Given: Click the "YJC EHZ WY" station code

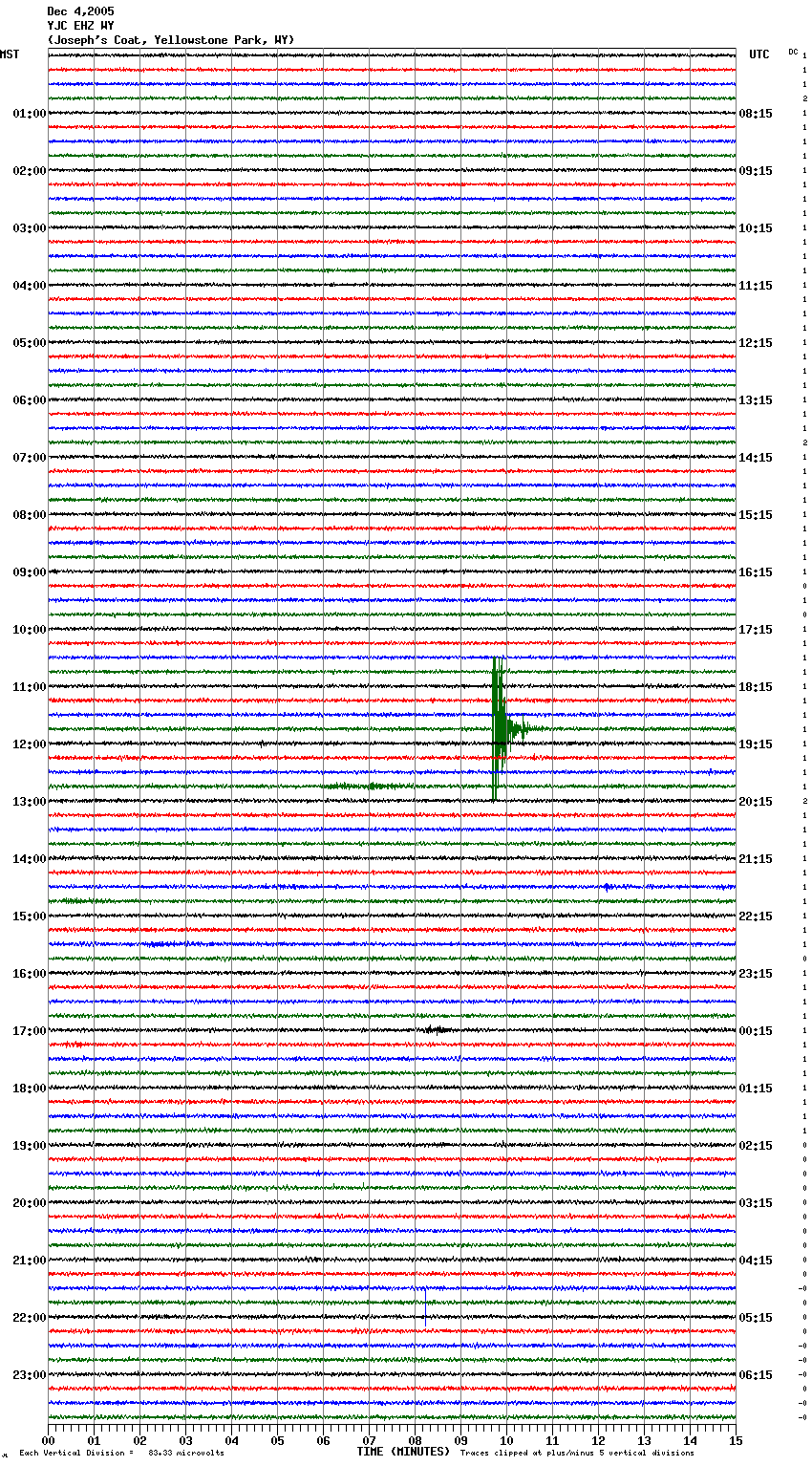Looking at the screenshot, I should pos(80,26).
